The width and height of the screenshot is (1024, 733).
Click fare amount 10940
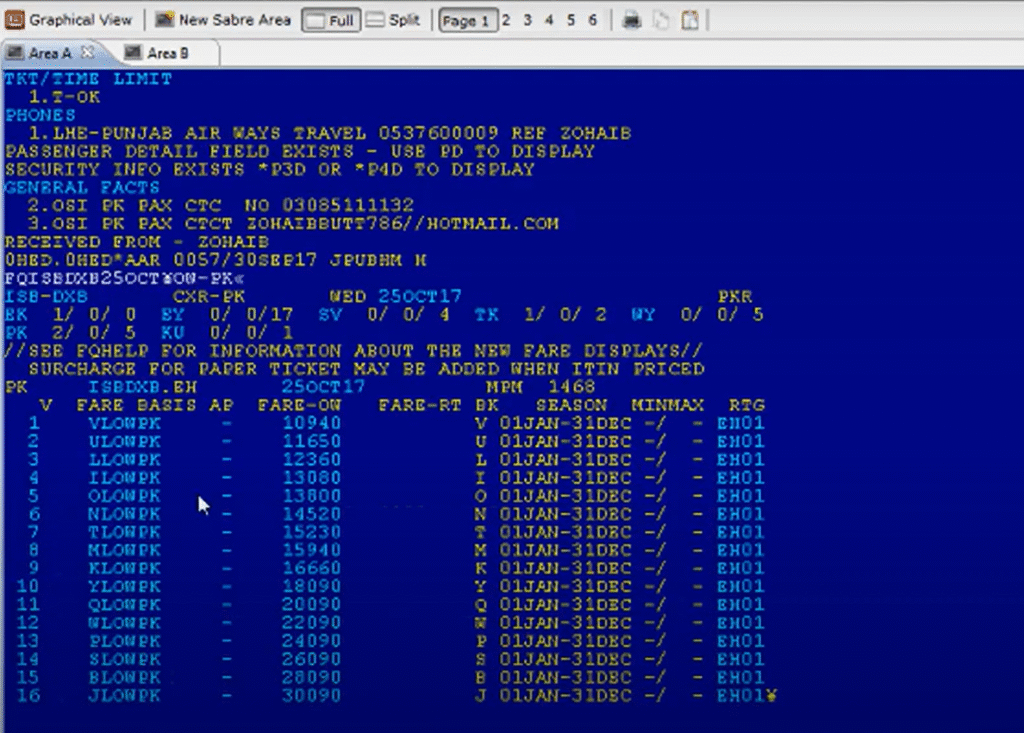312,424
